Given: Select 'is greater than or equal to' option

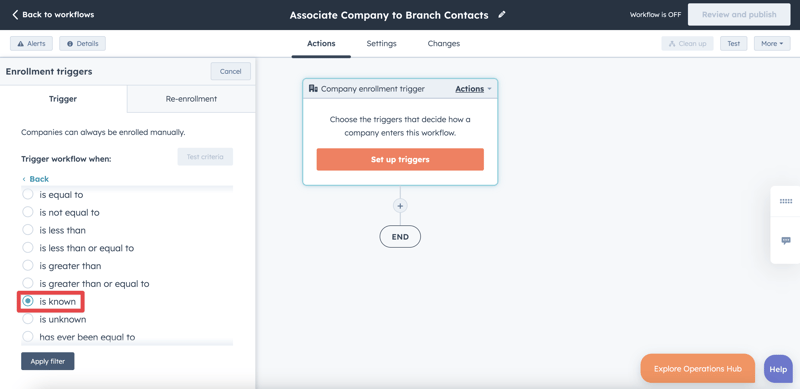Looking at the screenshot, I should [x=28, y=283].
